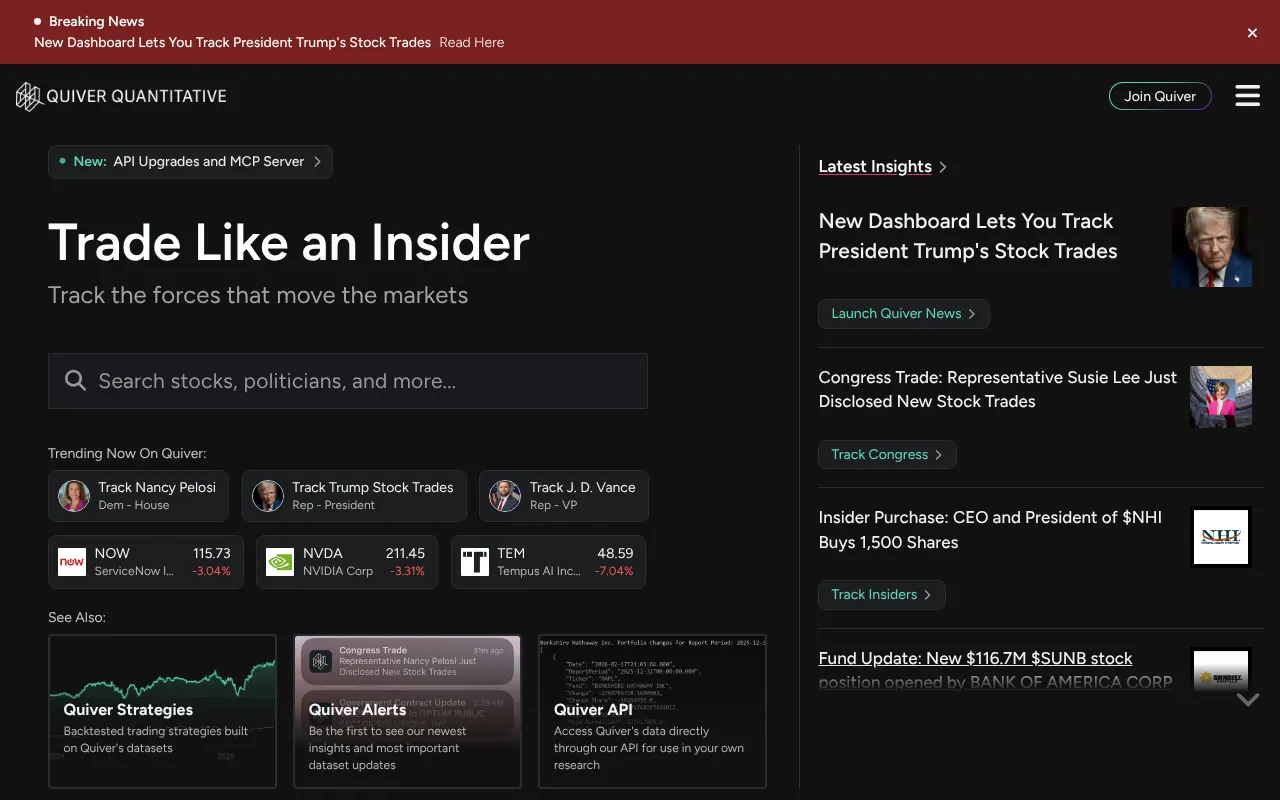Screen dimensions: 1280x800
Task: Click the NVIDIA logo icon
Action: click(x=280, y=562)
